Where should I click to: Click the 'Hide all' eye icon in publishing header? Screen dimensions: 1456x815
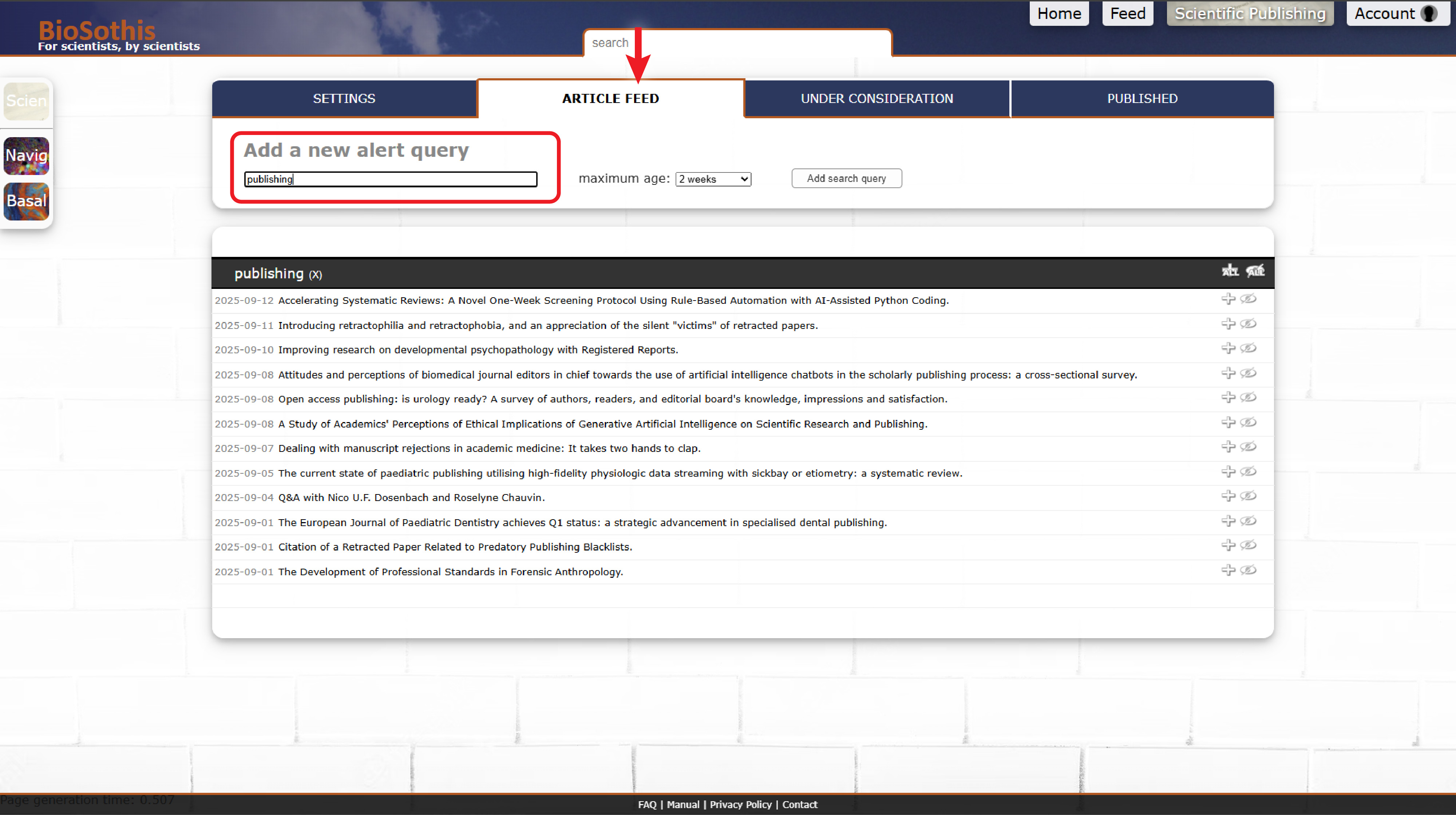coord(1255,271)
